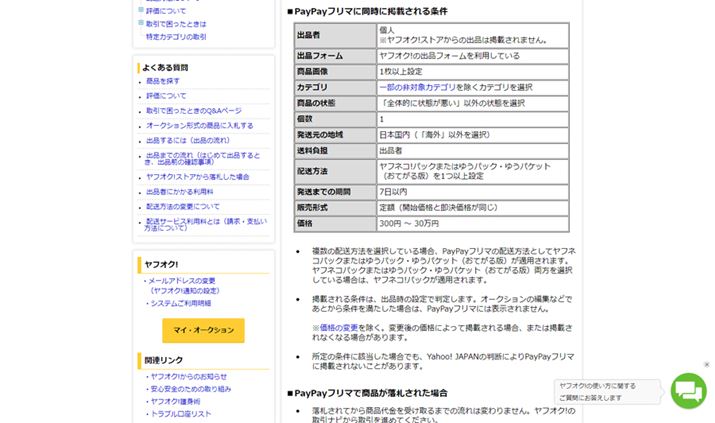Open 取引で困ったときは link in top menu
The height and width of the screenshot is (423, 715).
[176, 24]
